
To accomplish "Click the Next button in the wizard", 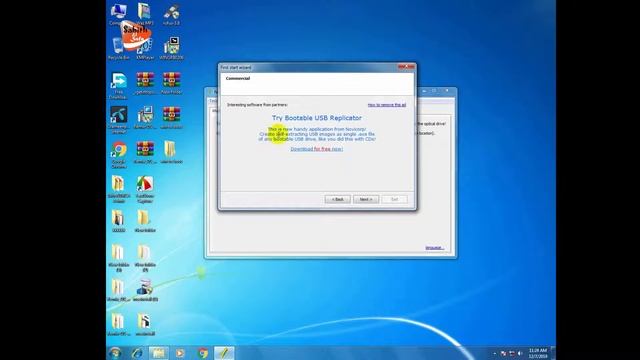I will click(366, 199).
